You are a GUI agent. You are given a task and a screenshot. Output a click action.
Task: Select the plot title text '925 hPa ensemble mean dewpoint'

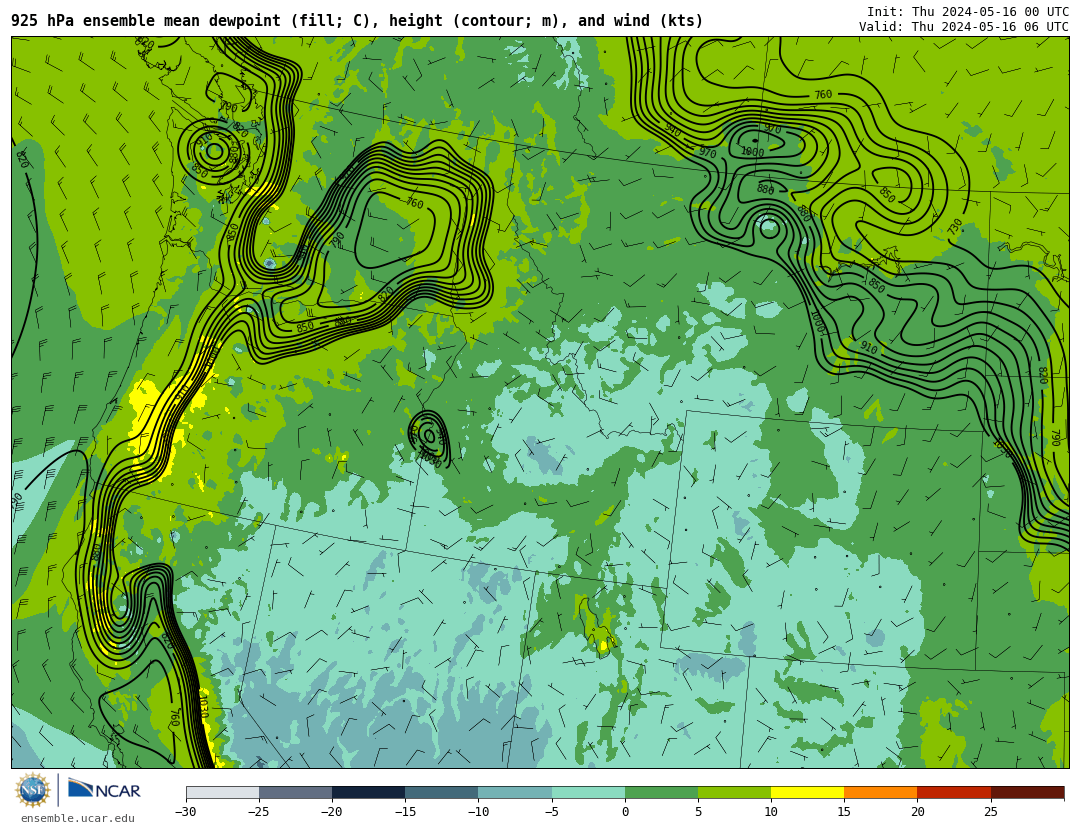point(145,21)
